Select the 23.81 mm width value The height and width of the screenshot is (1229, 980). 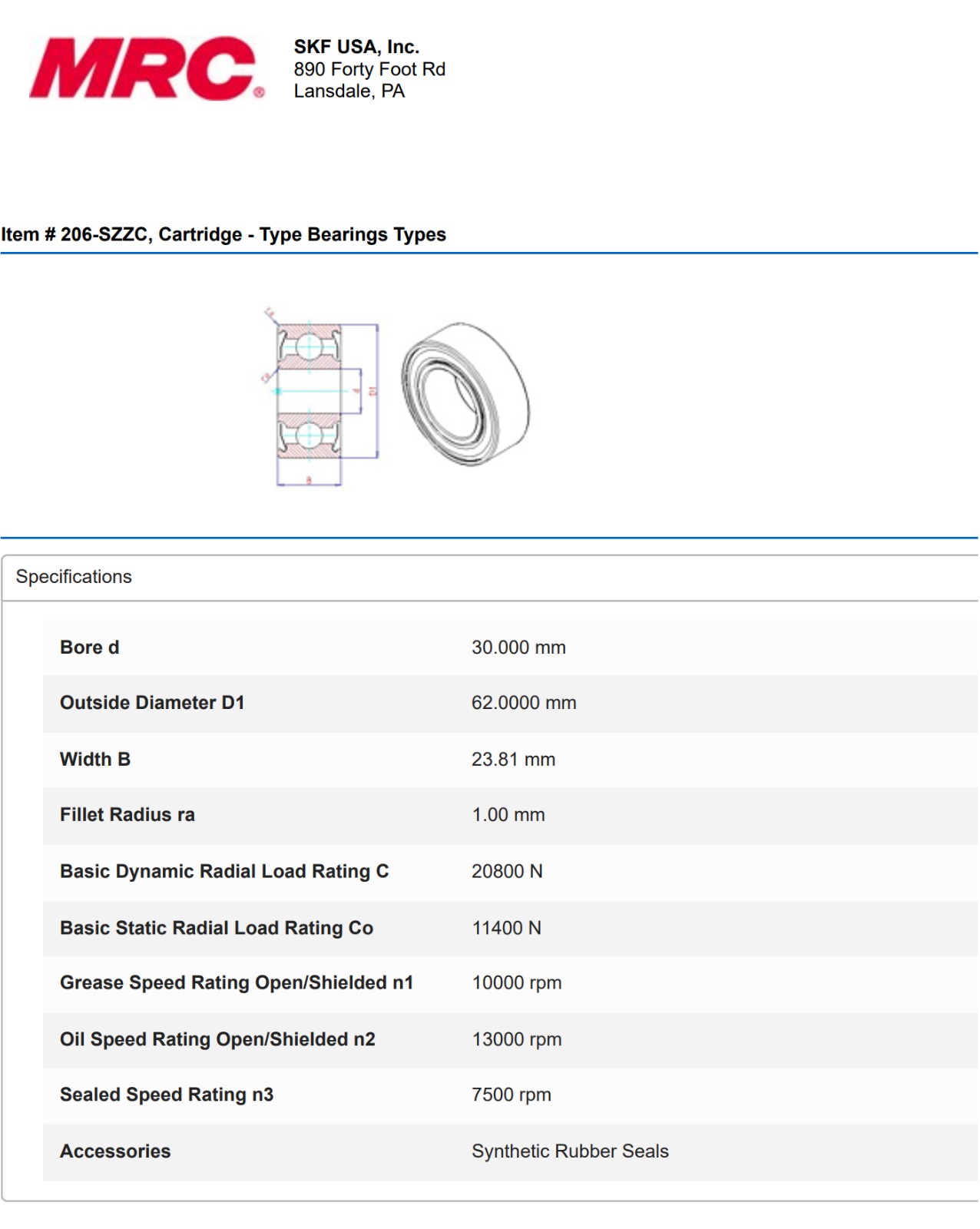(513, 760)
